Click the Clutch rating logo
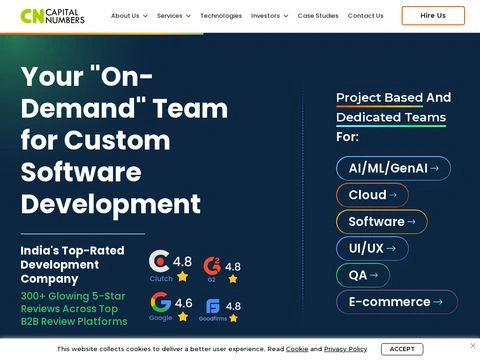This screenshot has width=480, height=360. pyautogui.click(x=161, y=266)
